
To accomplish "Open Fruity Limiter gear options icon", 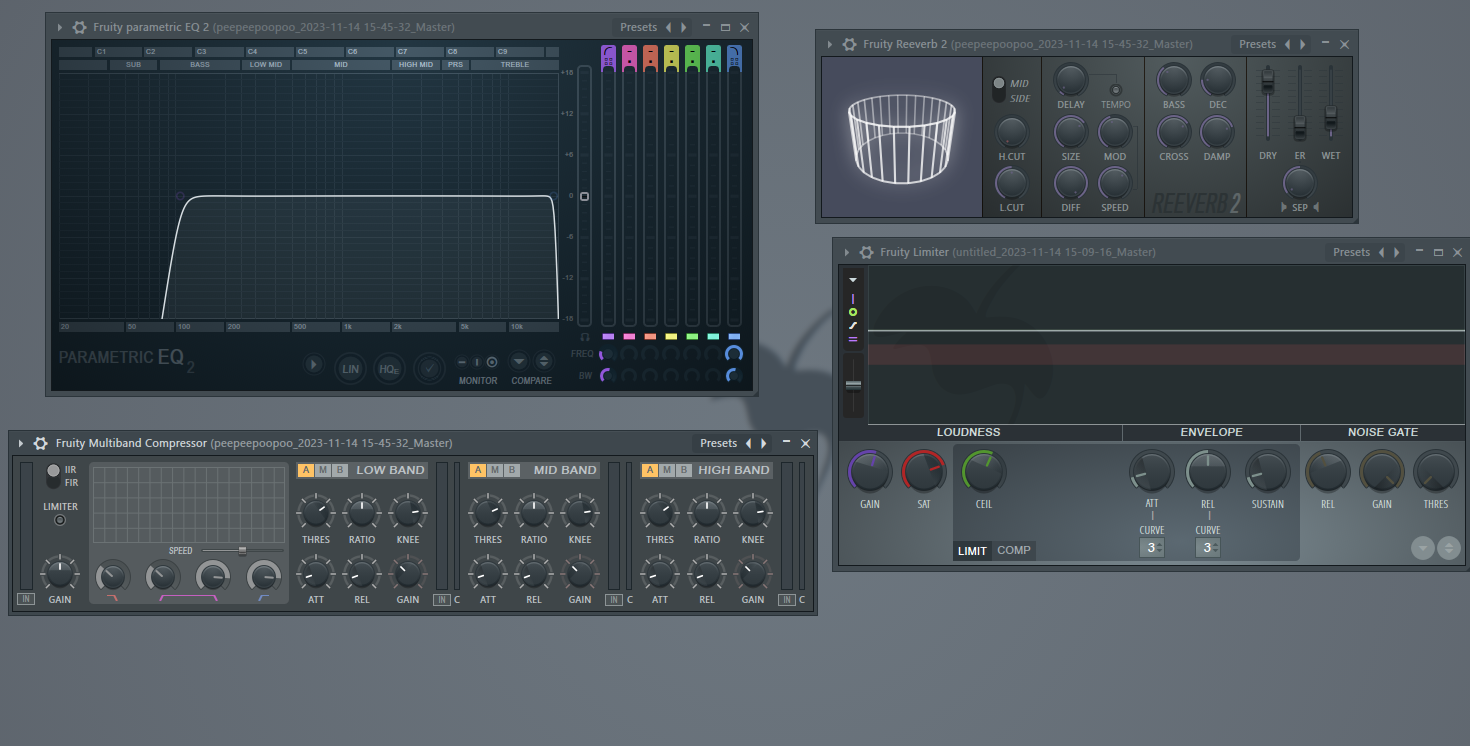I will click(x=866, y=252).
